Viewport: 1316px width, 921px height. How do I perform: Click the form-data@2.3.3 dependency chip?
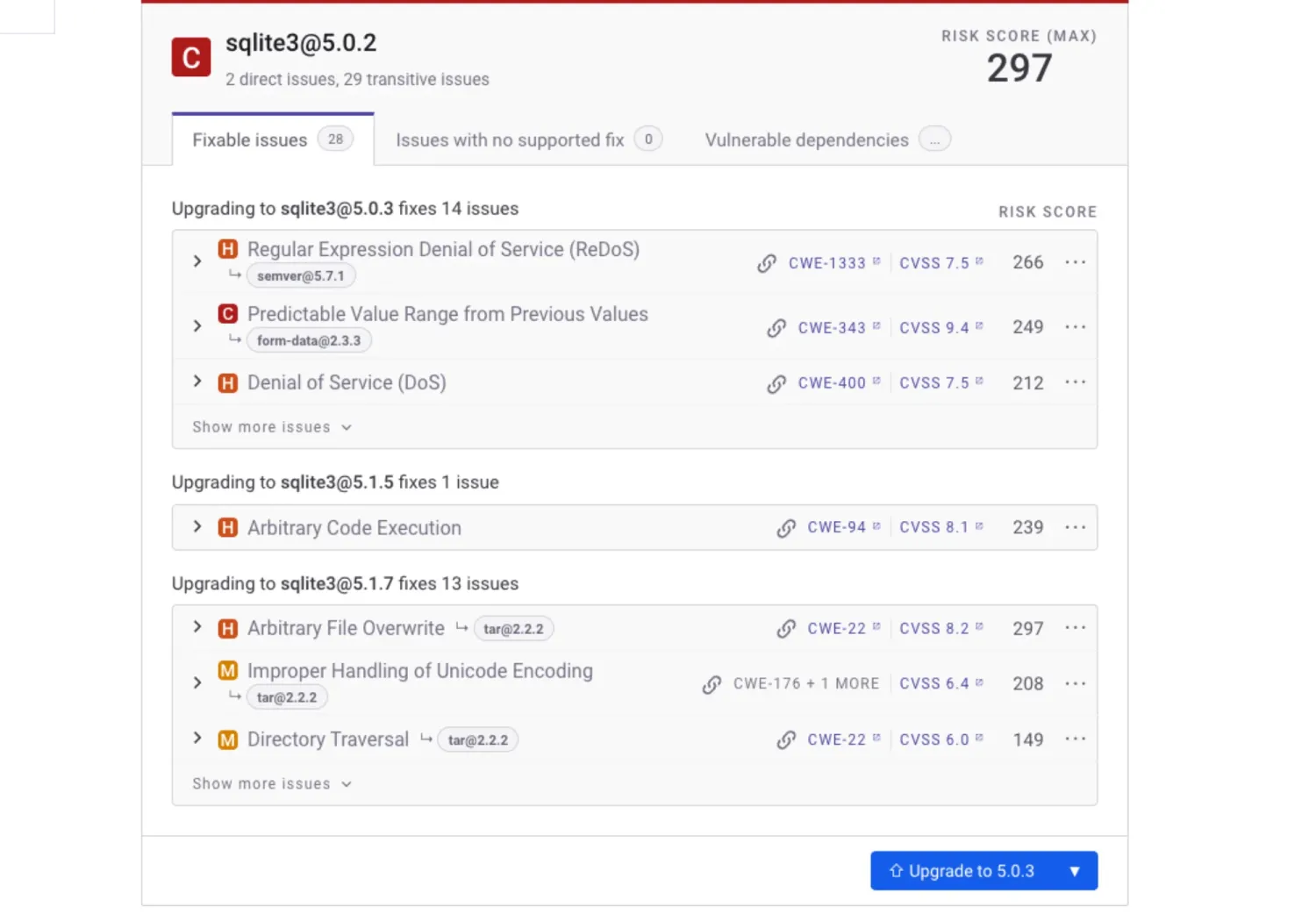click(309, 341)
